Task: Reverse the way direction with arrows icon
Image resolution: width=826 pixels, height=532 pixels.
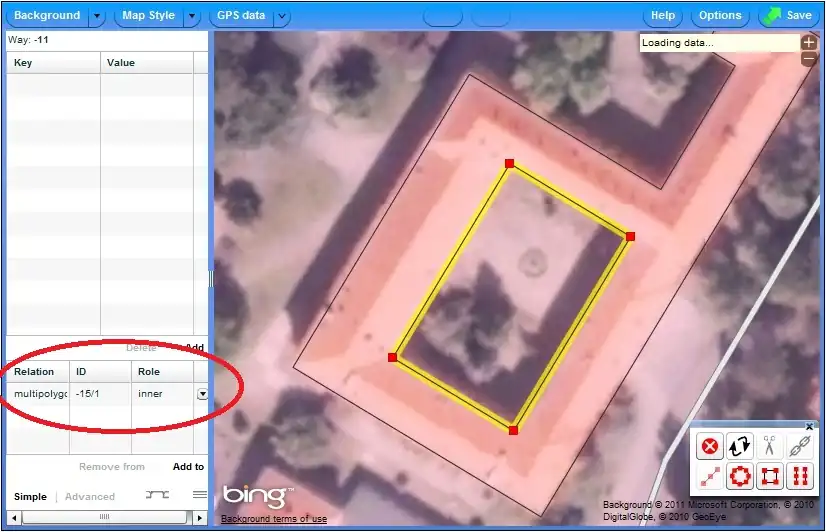Action: coord(740,447)
